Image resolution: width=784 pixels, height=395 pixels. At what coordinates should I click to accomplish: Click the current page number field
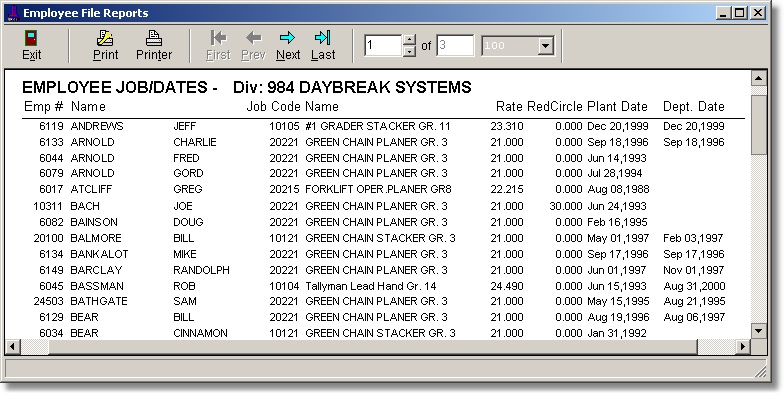click(x=383, y=46)
